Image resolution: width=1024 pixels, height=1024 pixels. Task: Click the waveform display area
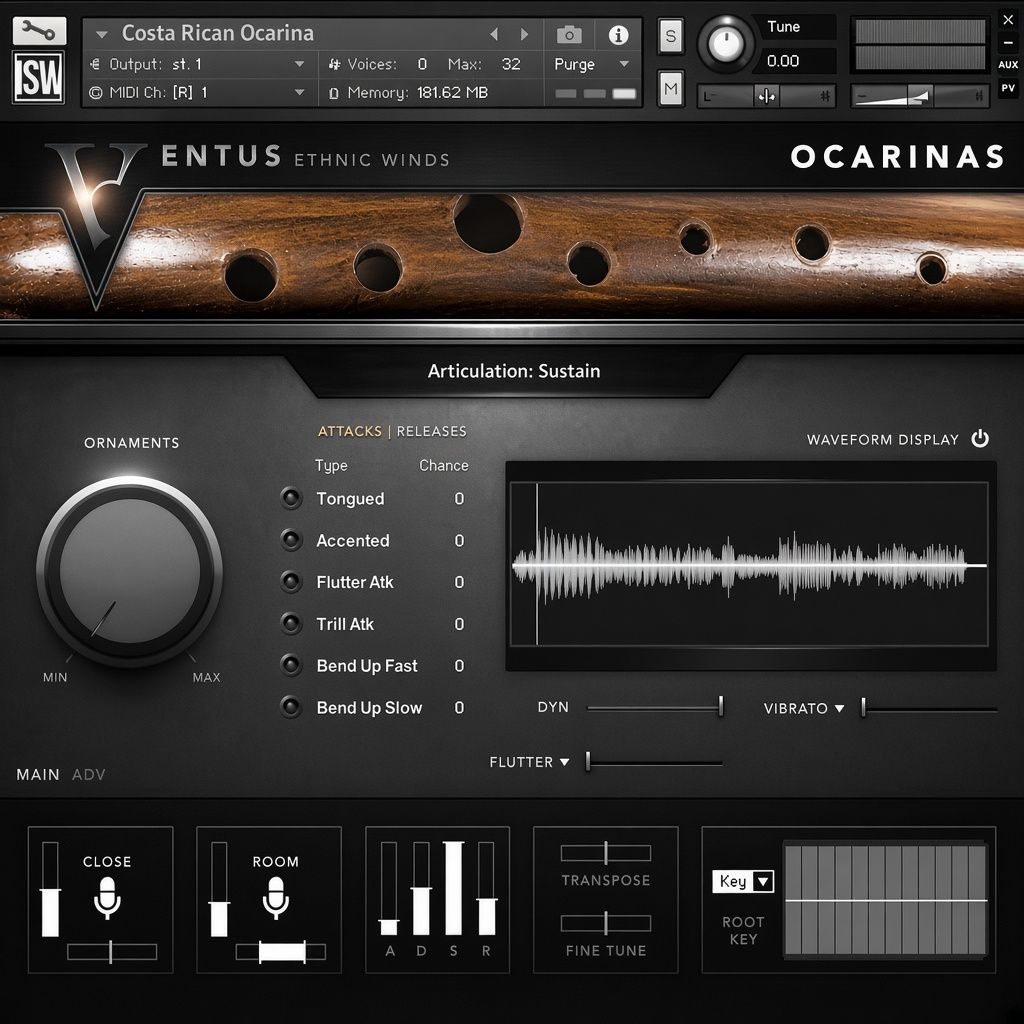pos(749,564)
